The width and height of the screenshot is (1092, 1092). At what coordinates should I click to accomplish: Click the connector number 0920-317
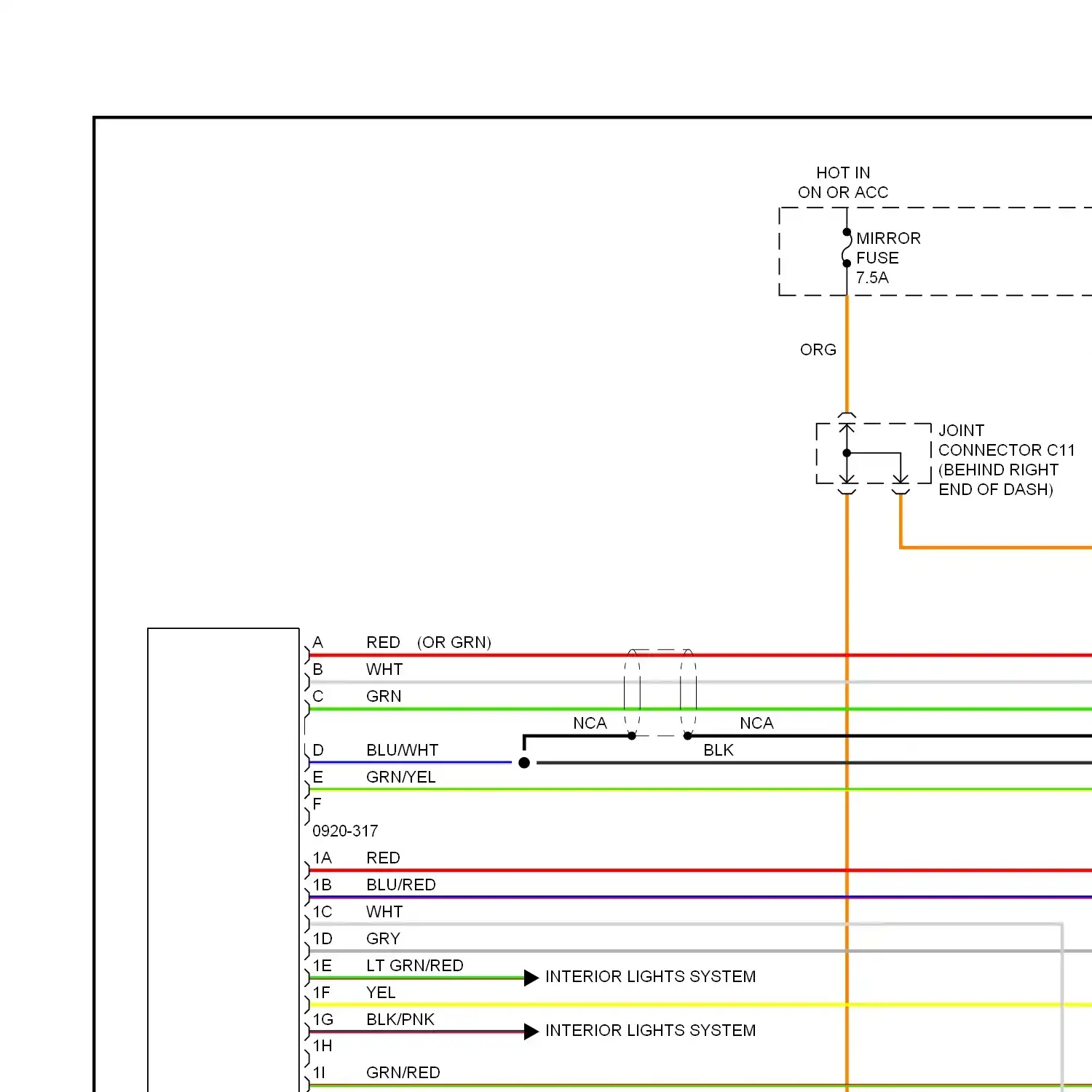pos(345,831)
